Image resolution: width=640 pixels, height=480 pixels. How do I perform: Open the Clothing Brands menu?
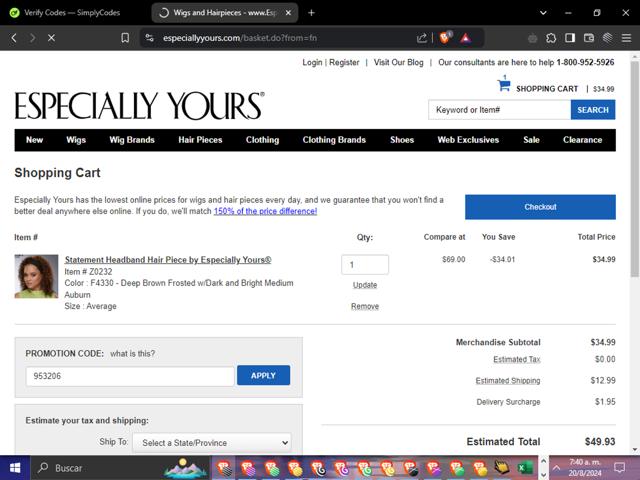[x=334, y=140]
